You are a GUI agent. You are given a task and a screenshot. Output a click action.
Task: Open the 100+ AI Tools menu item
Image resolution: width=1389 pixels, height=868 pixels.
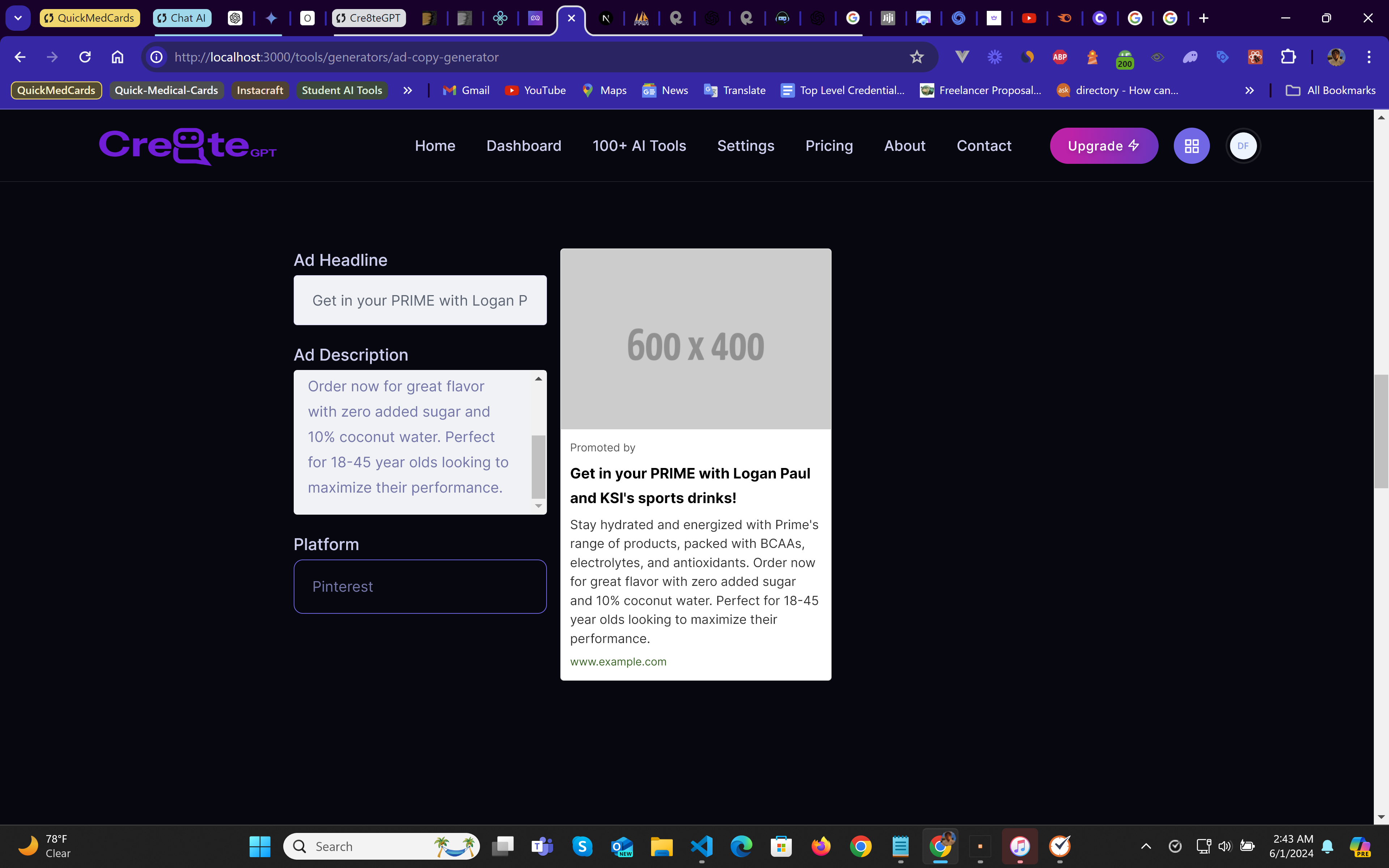click(639, 146)
